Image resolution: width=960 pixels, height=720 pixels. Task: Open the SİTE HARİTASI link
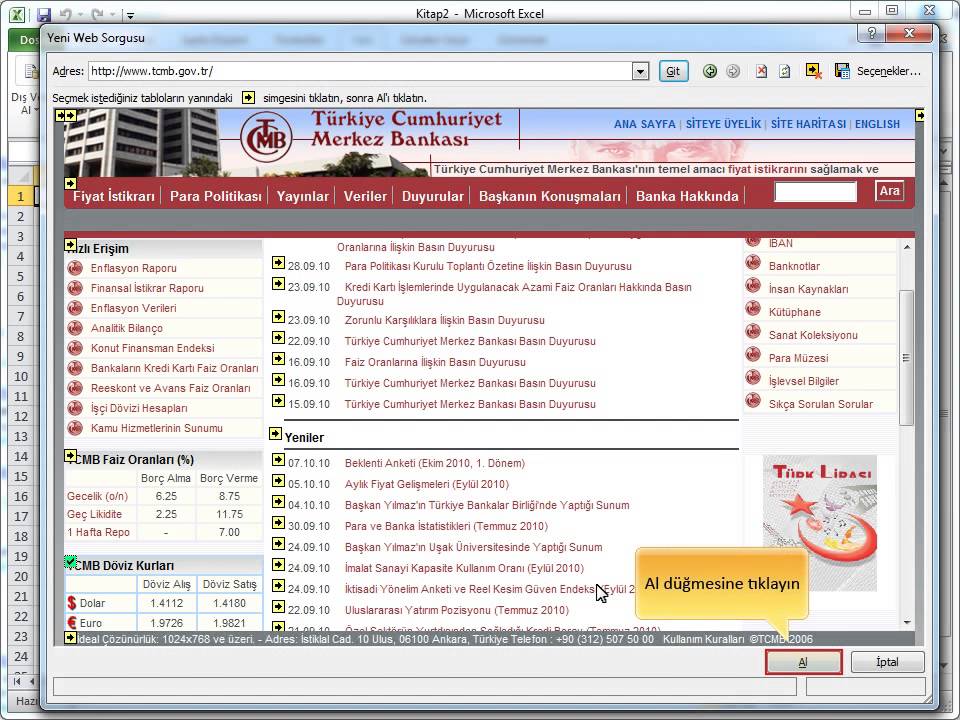(808, 124)
